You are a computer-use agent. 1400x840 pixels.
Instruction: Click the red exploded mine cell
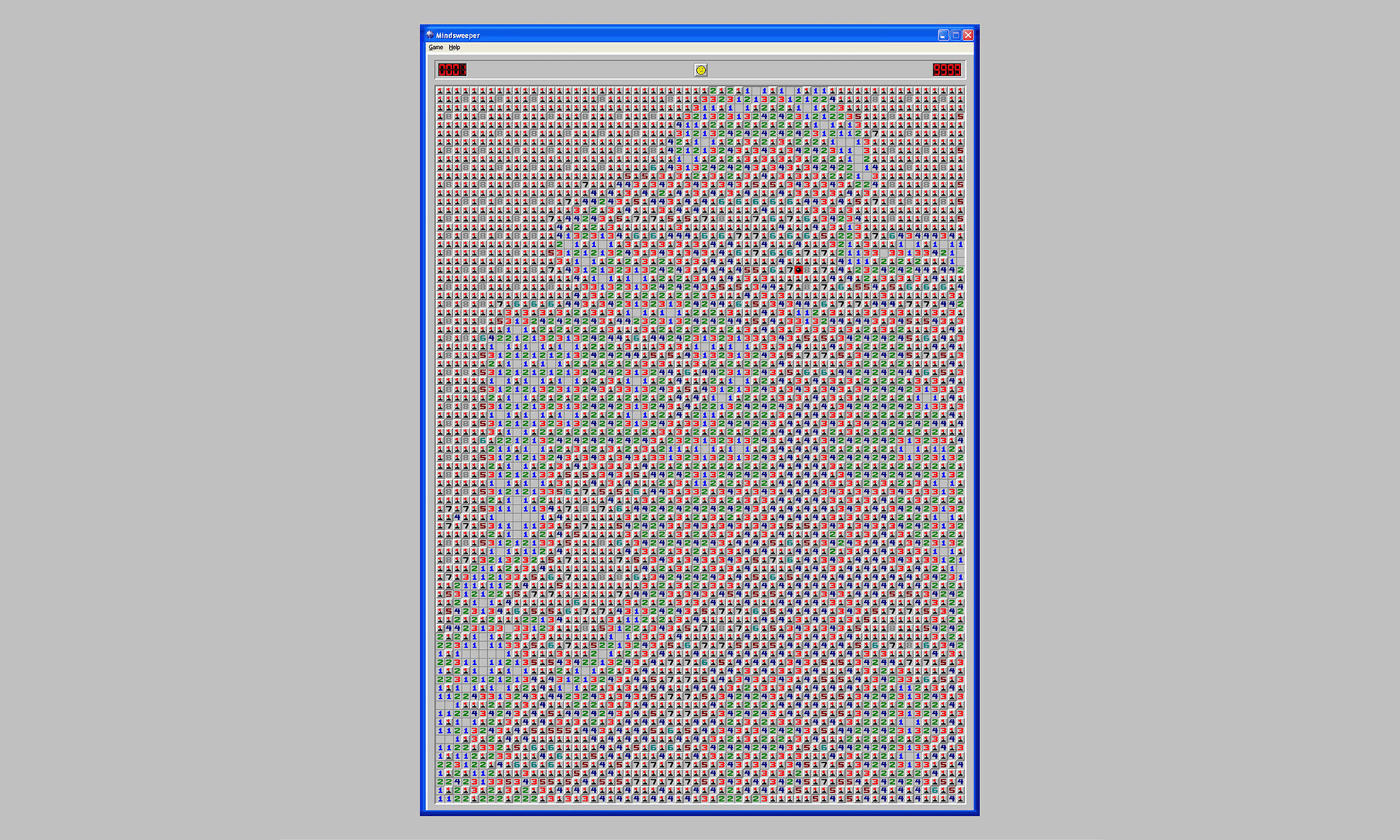click(798, 270)
